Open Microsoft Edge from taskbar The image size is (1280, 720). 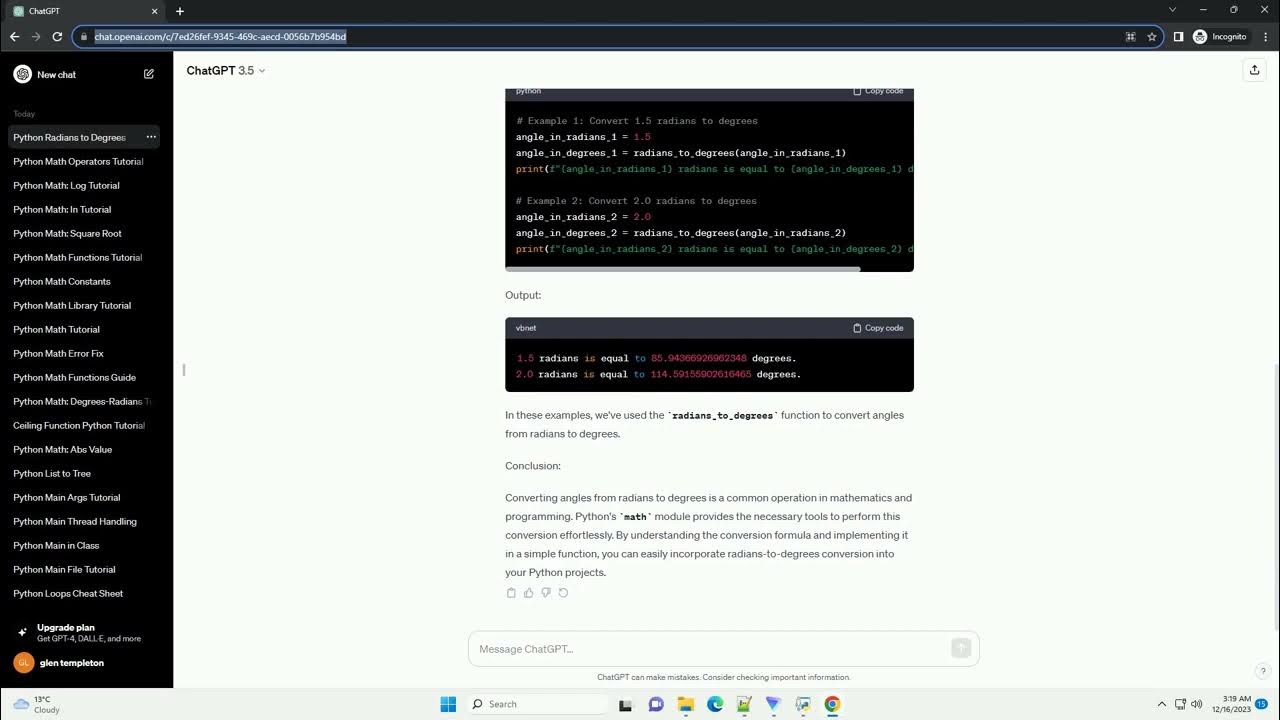[715, 704]
